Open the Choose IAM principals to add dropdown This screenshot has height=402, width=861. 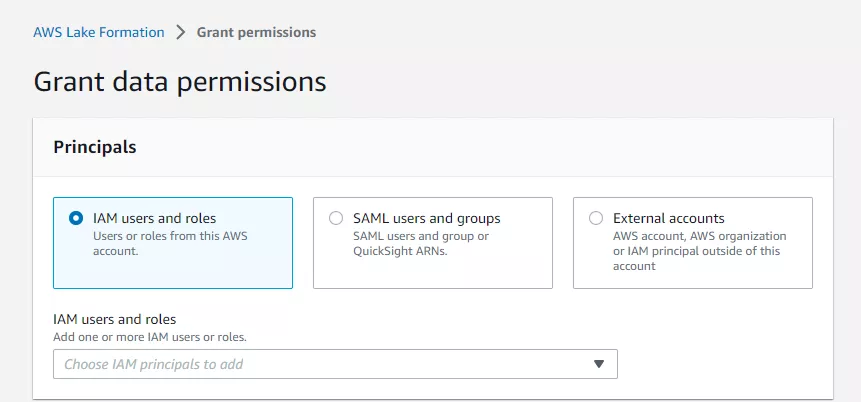point(335,364)
